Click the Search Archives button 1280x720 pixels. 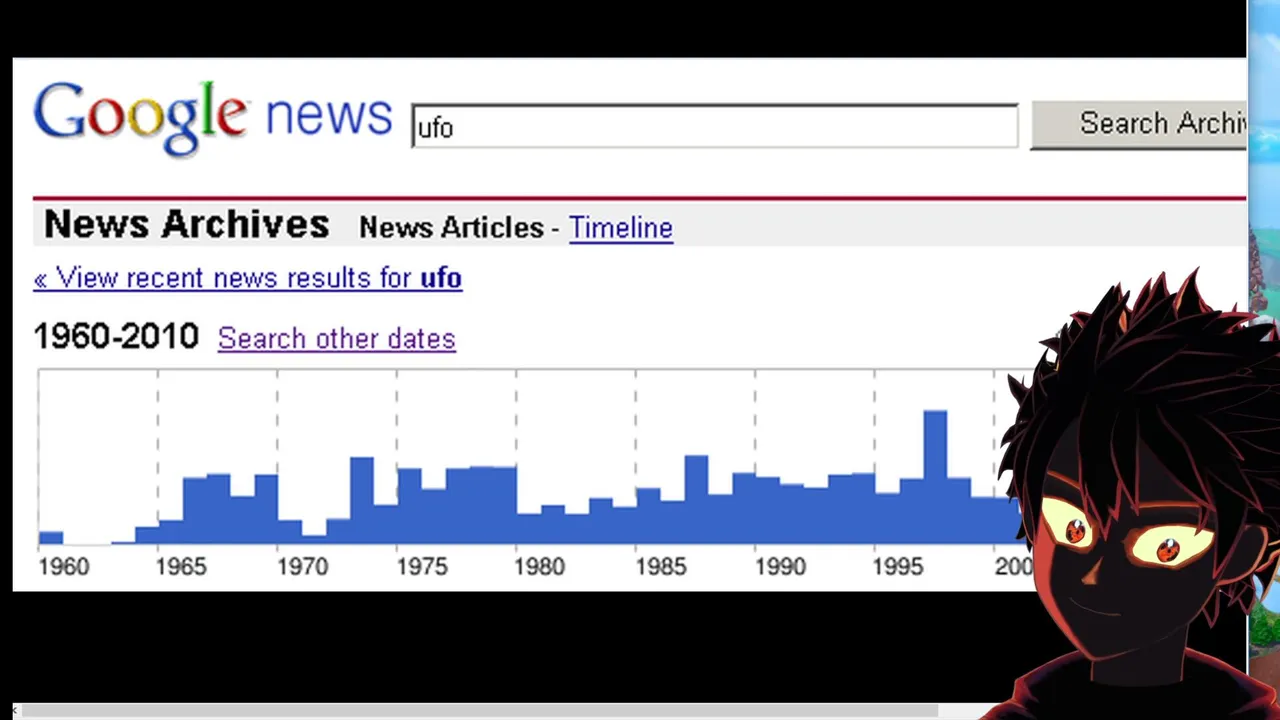1139,124
